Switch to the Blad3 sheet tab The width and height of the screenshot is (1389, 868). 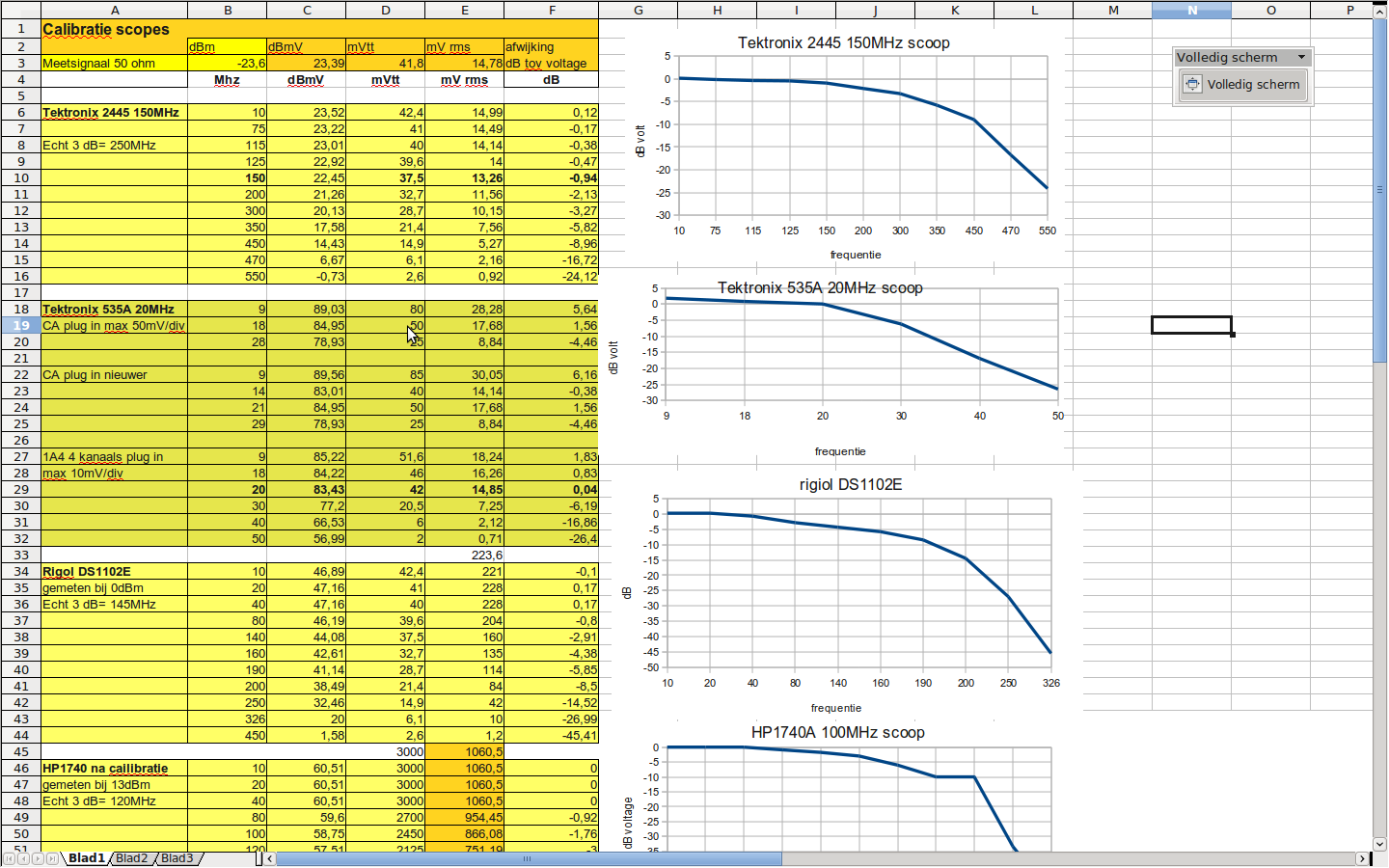pos(177,858)
